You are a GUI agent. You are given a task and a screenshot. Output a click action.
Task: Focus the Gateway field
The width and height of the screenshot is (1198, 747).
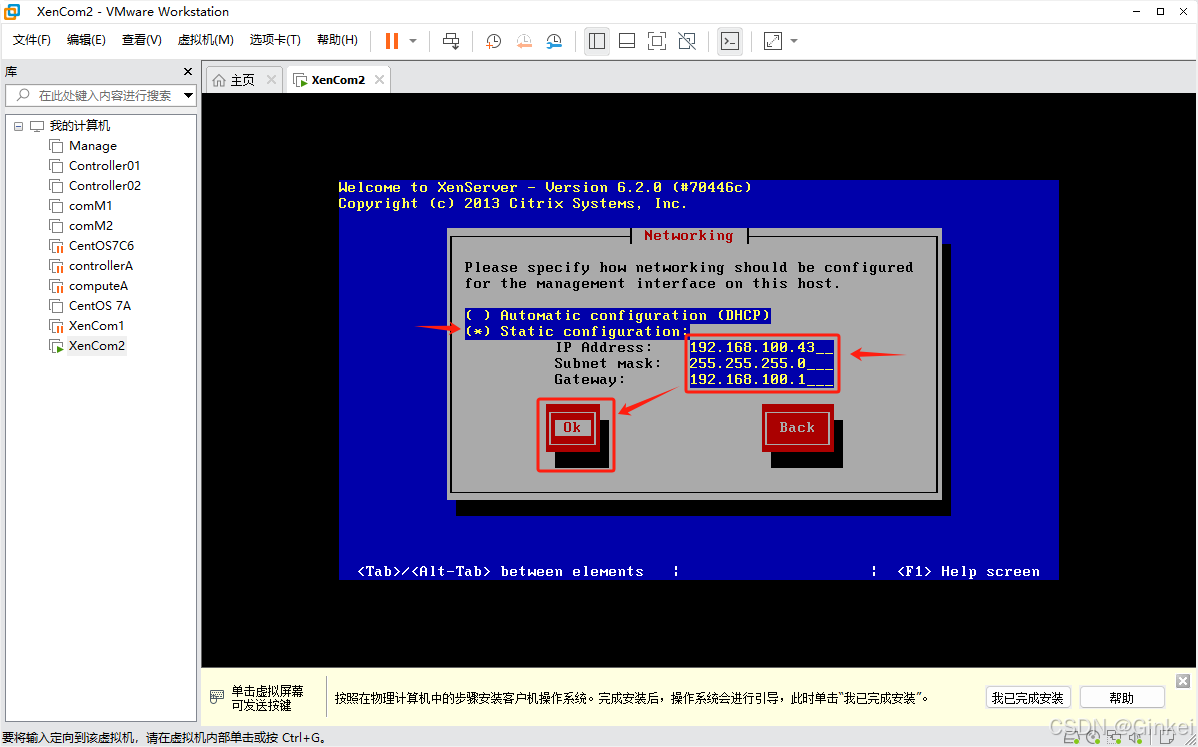[761, 380]
